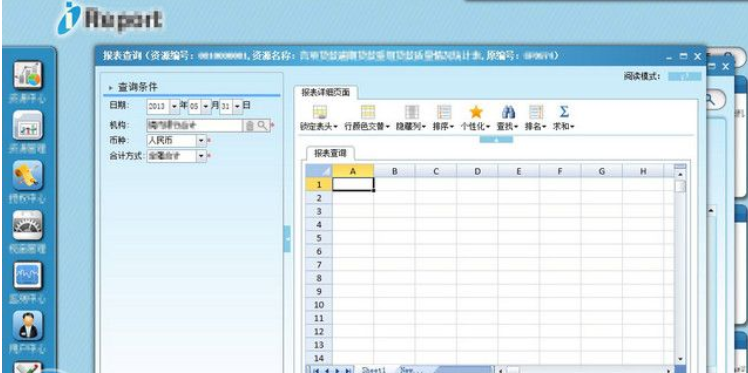
Task: Click column header D
Action: point(477,171)
